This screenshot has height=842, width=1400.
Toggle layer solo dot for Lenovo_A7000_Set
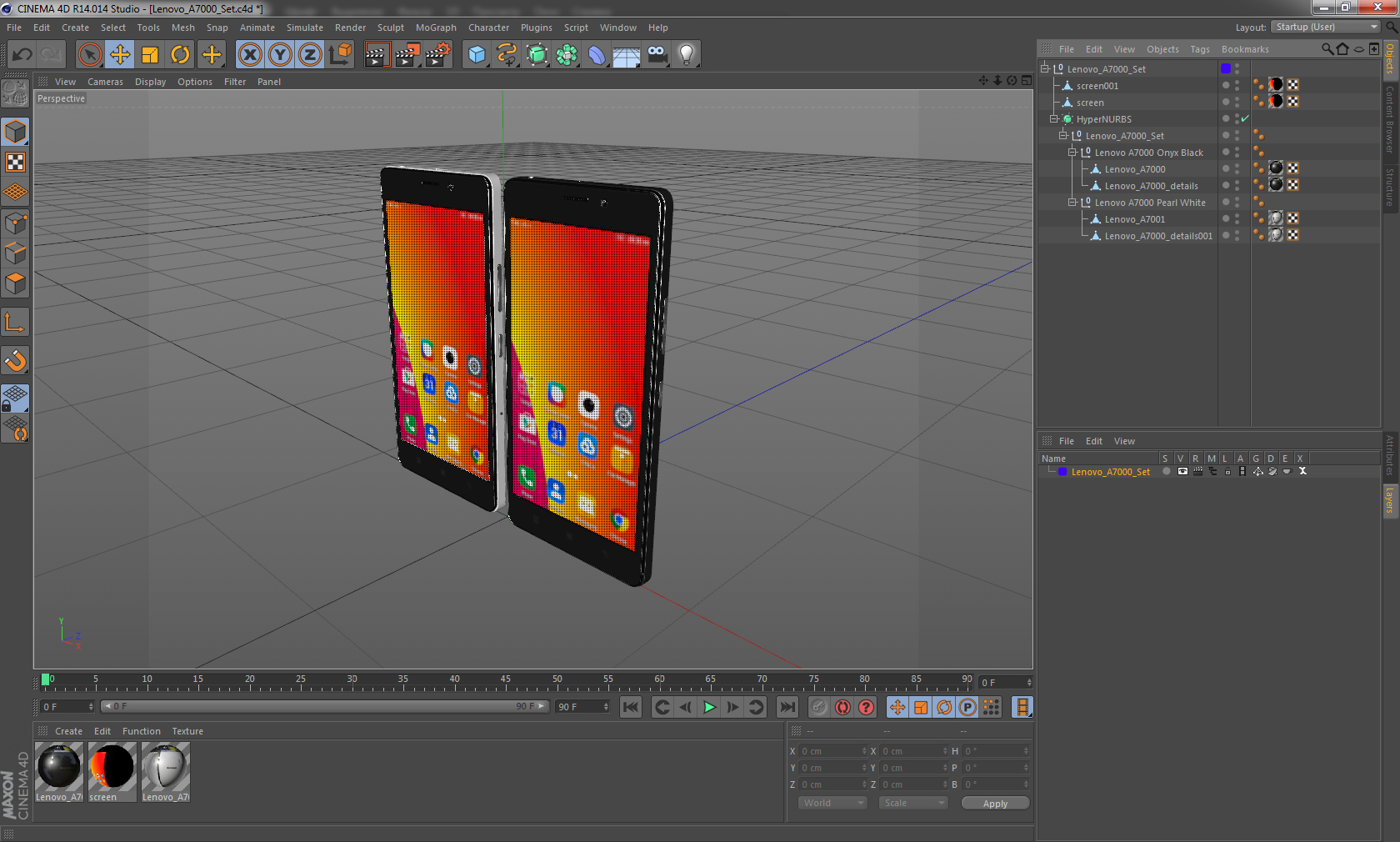pyautogui.click(x=1167, y=471)
